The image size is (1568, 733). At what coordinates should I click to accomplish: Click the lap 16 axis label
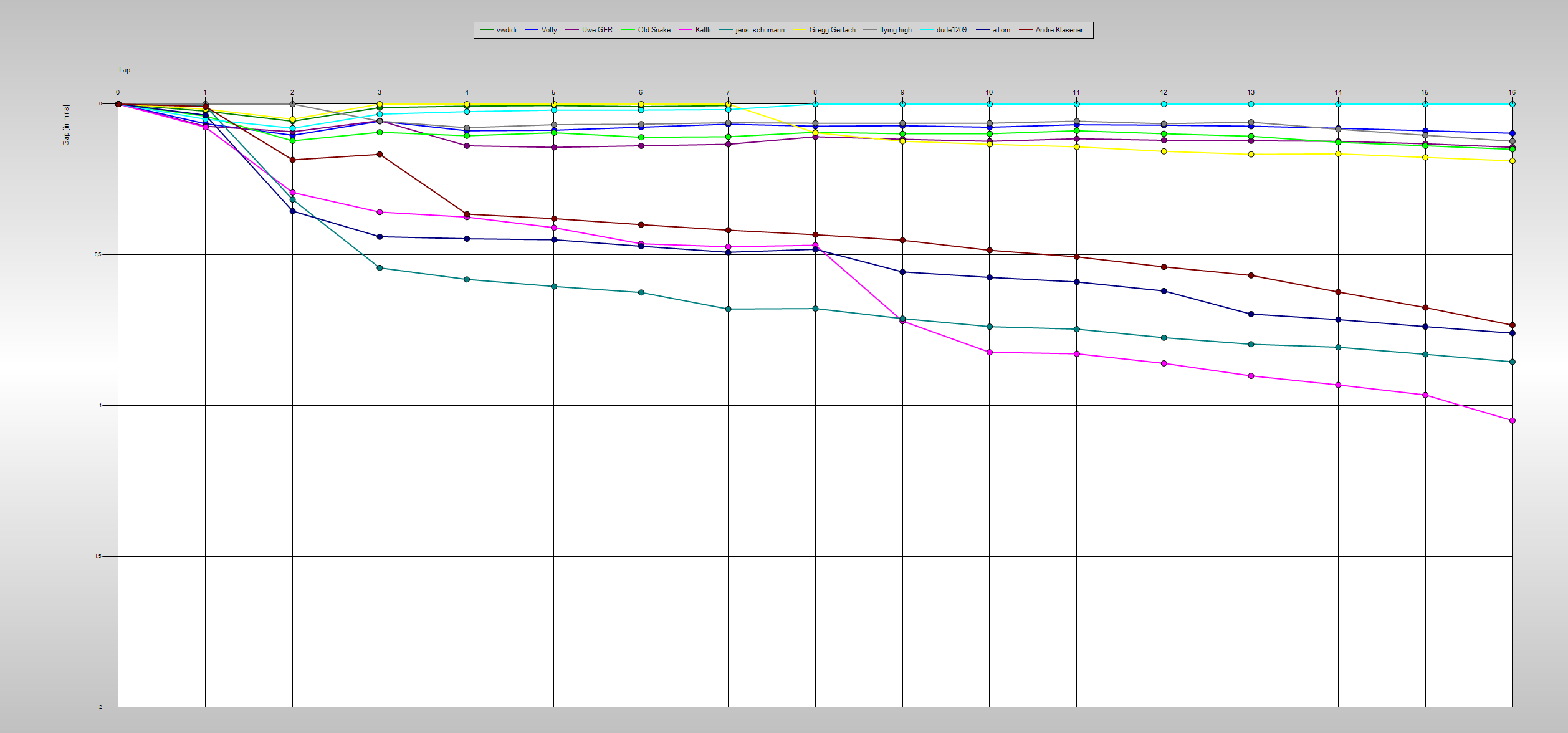pos(1512,92)
